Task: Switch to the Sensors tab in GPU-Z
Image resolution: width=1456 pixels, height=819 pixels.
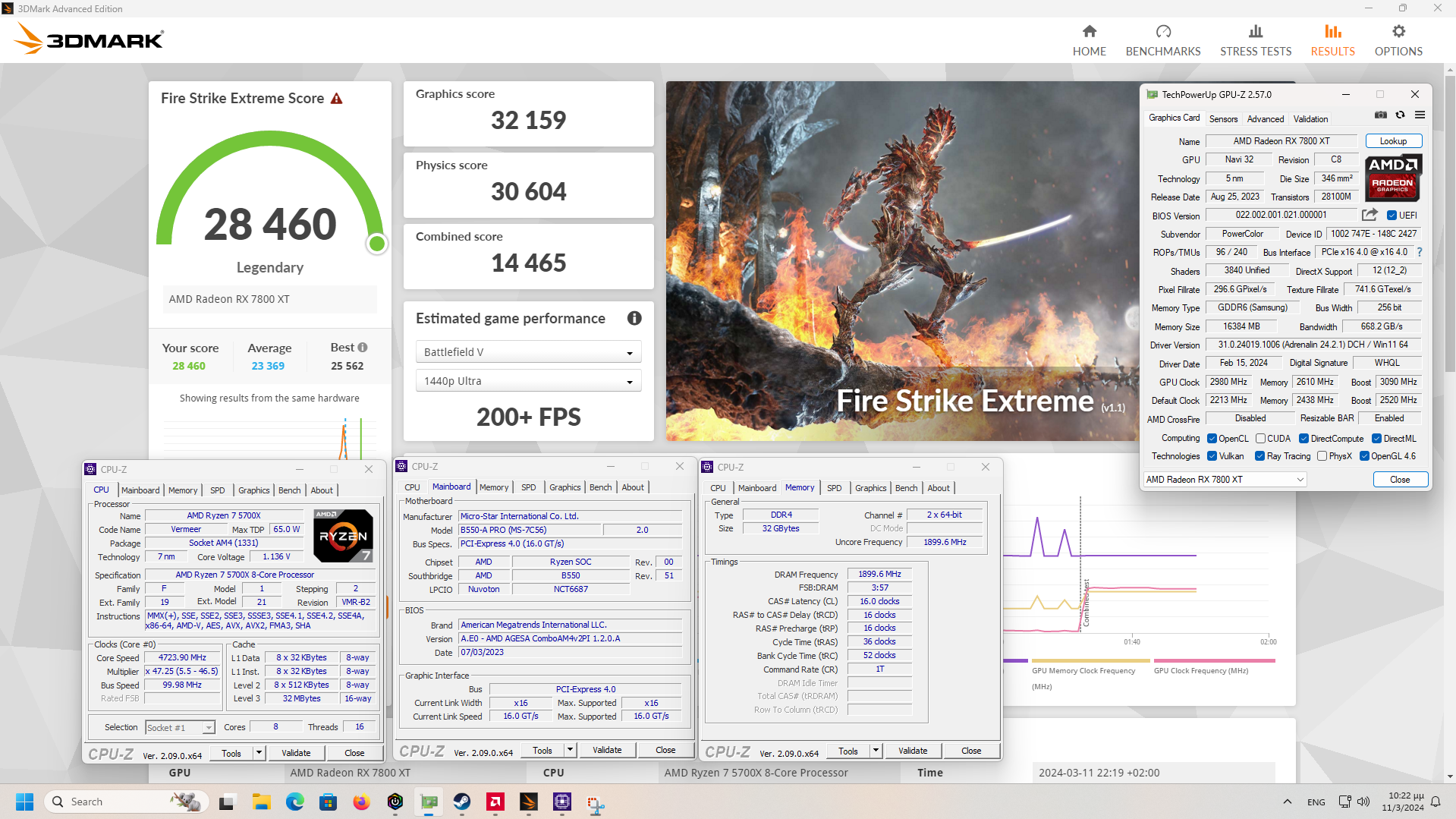Action: click(1223, 119)
